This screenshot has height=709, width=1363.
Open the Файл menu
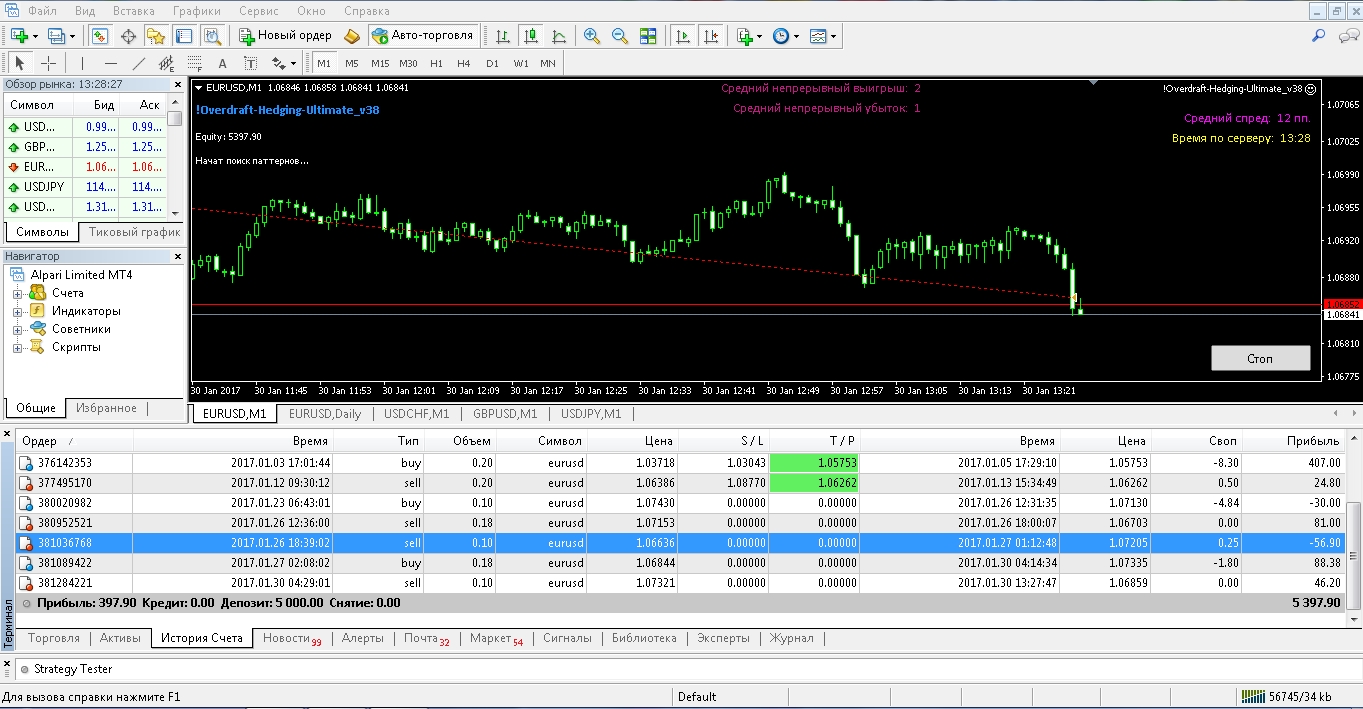pyautogui.click(x=42, y=11)
